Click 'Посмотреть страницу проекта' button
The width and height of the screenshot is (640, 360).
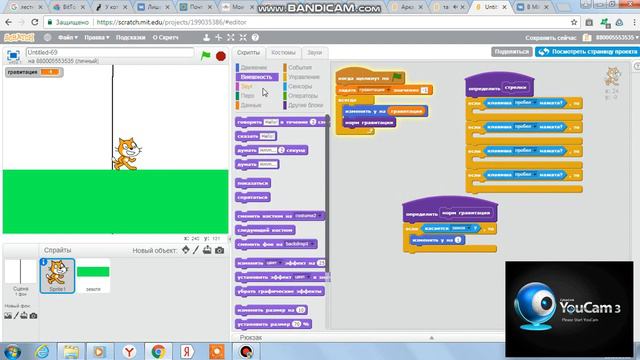[587, 52]
